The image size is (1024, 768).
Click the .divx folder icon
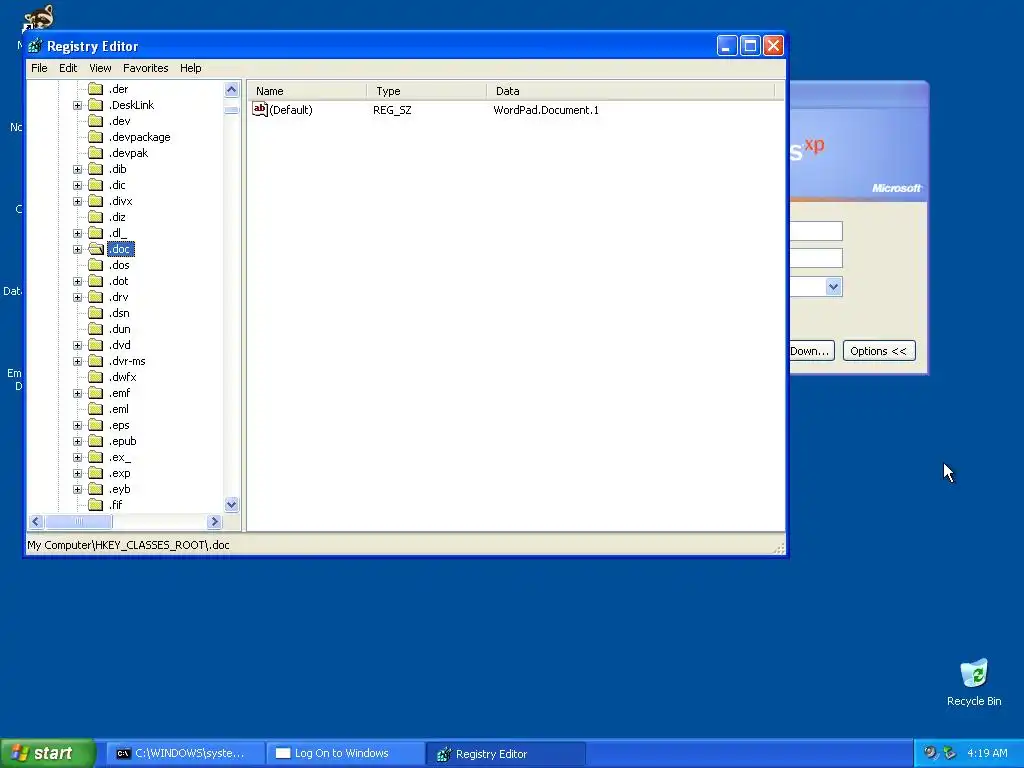[95, 201]
